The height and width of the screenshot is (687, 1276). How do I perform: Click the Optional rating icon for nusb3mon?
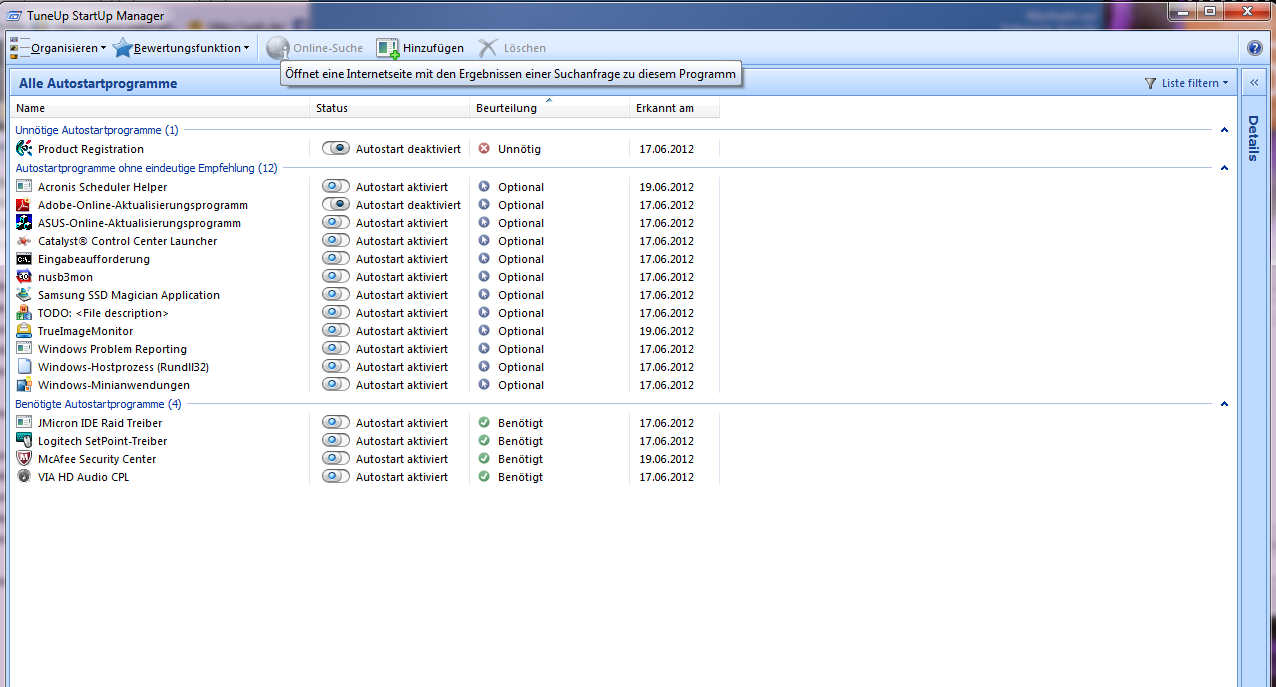pos(484,277)
